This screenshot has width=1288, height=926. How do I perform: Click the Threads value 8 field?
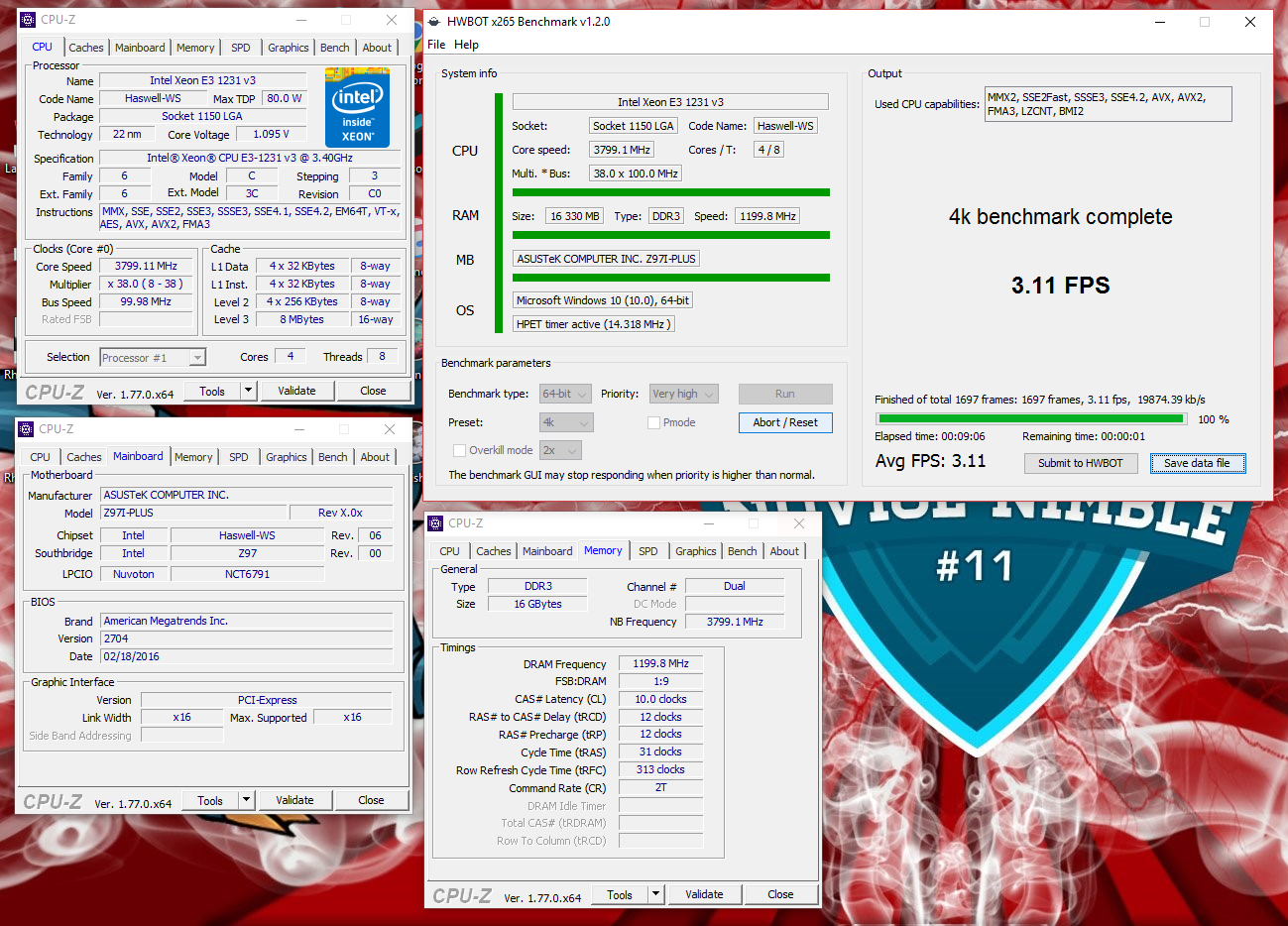coord(382,356)
